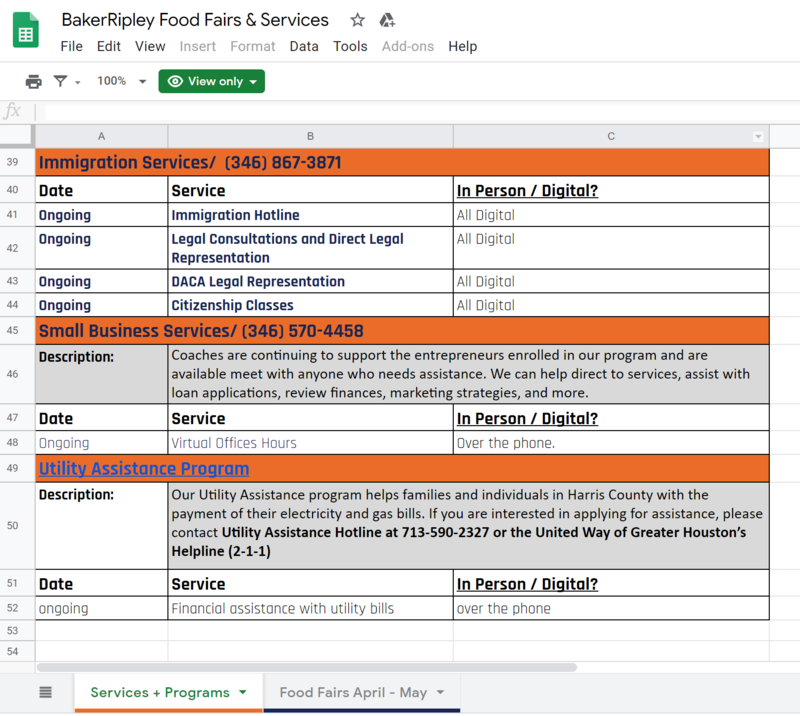The width and height of the screenshot is (800, 716).
Task: Open the Add-ons menu
Action: point(408,46)
